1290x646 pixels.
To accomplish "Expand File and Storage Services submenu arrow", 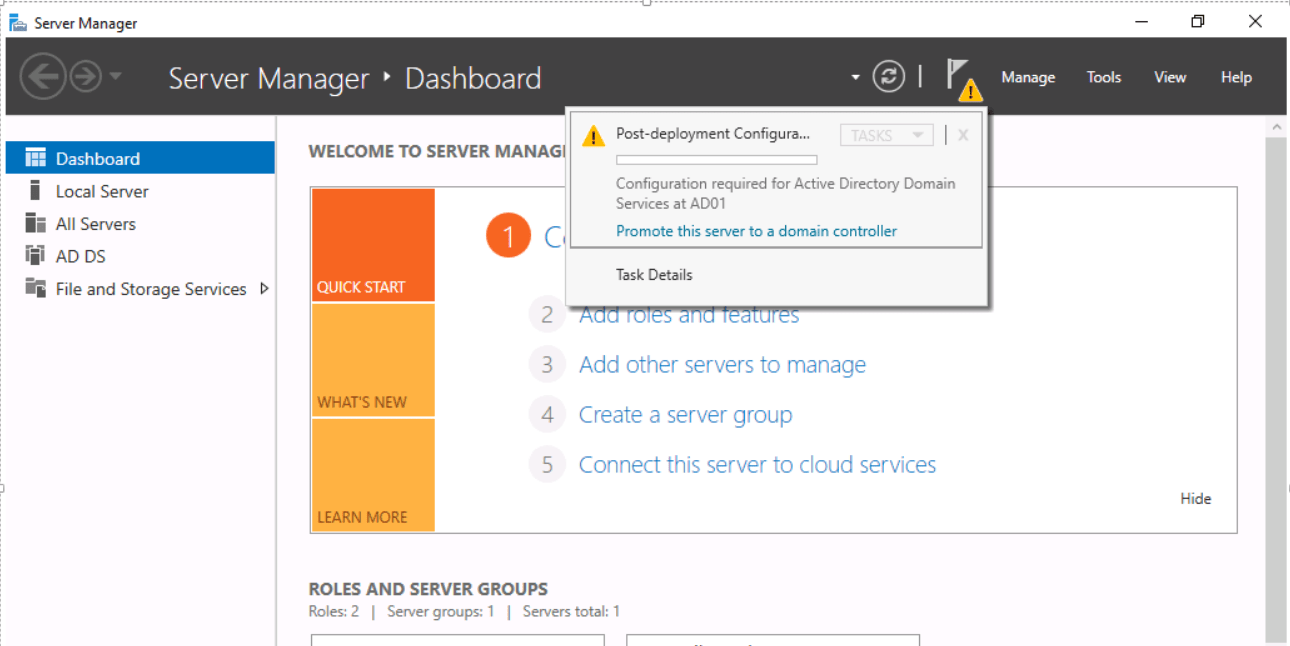I will tap(265, 288).
